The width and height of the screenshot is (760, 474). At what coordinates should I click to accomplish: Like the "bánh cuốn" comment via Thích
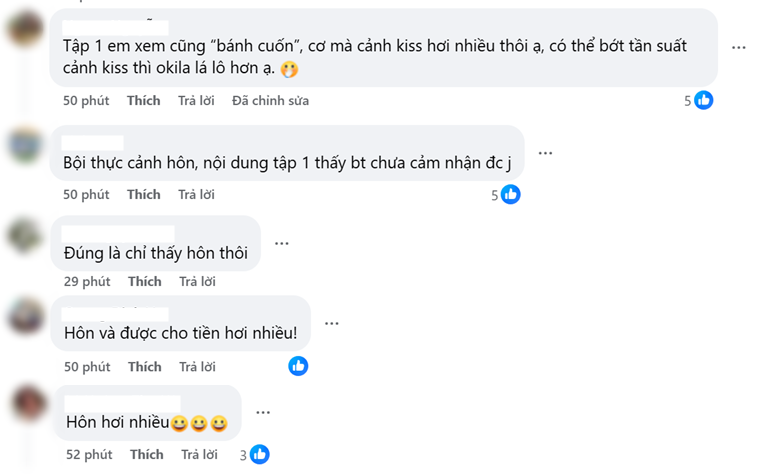144,101
